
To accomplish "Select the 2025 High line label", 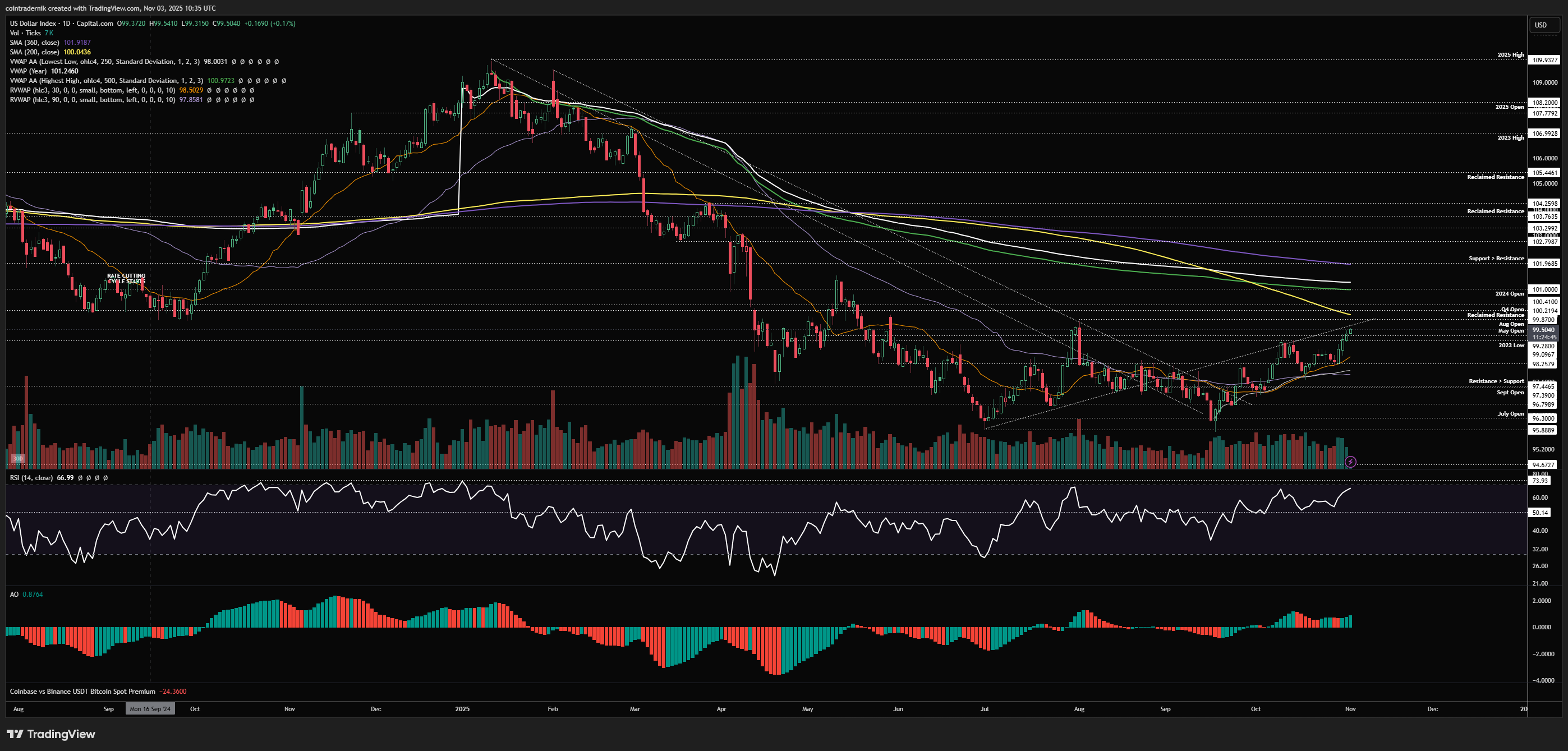I will point(1510,55).
